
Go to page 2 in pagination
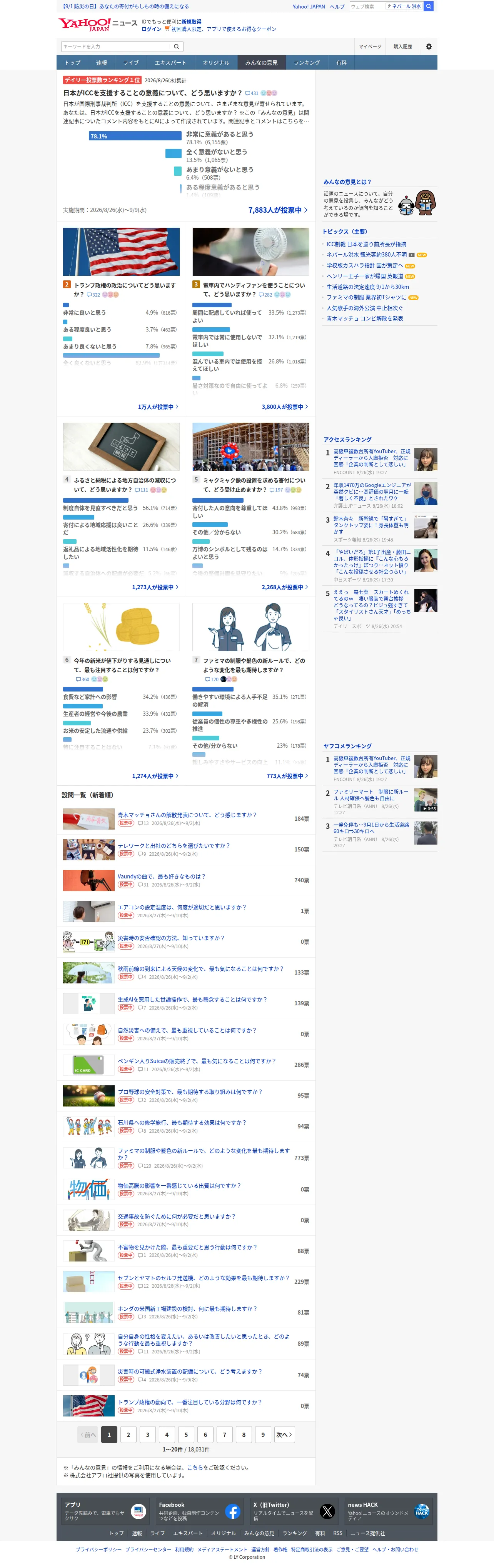[x=128, y=1435]
